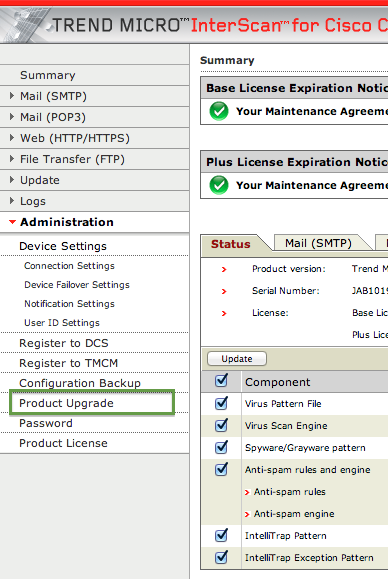
Task: Click red arrow beside License
Action: [224, 314]
